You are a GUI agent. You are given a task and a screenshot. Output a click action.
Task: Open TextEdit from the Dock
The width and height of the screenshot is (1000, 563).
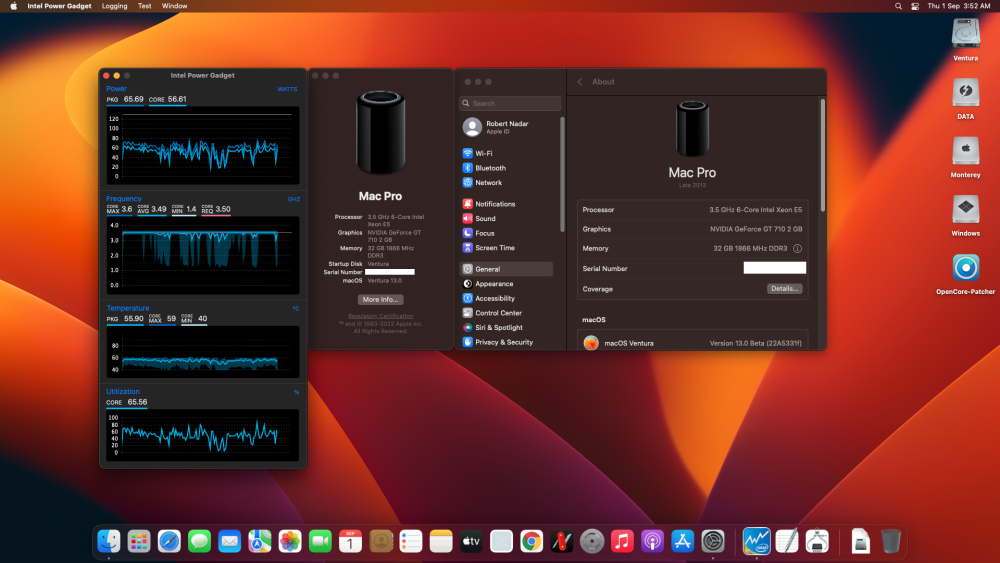click(x=787, y=541)
